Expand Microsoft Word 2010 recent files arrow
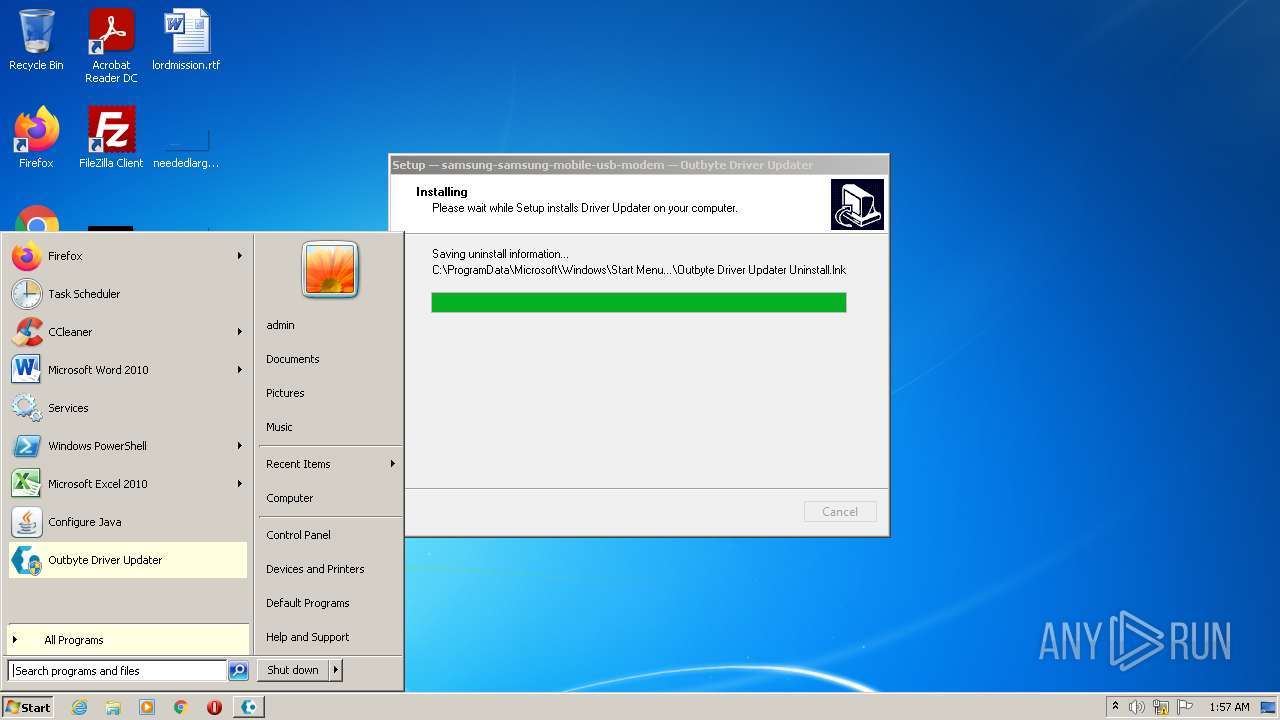The height and width of the screenshot is (720, 1280). 240,370
